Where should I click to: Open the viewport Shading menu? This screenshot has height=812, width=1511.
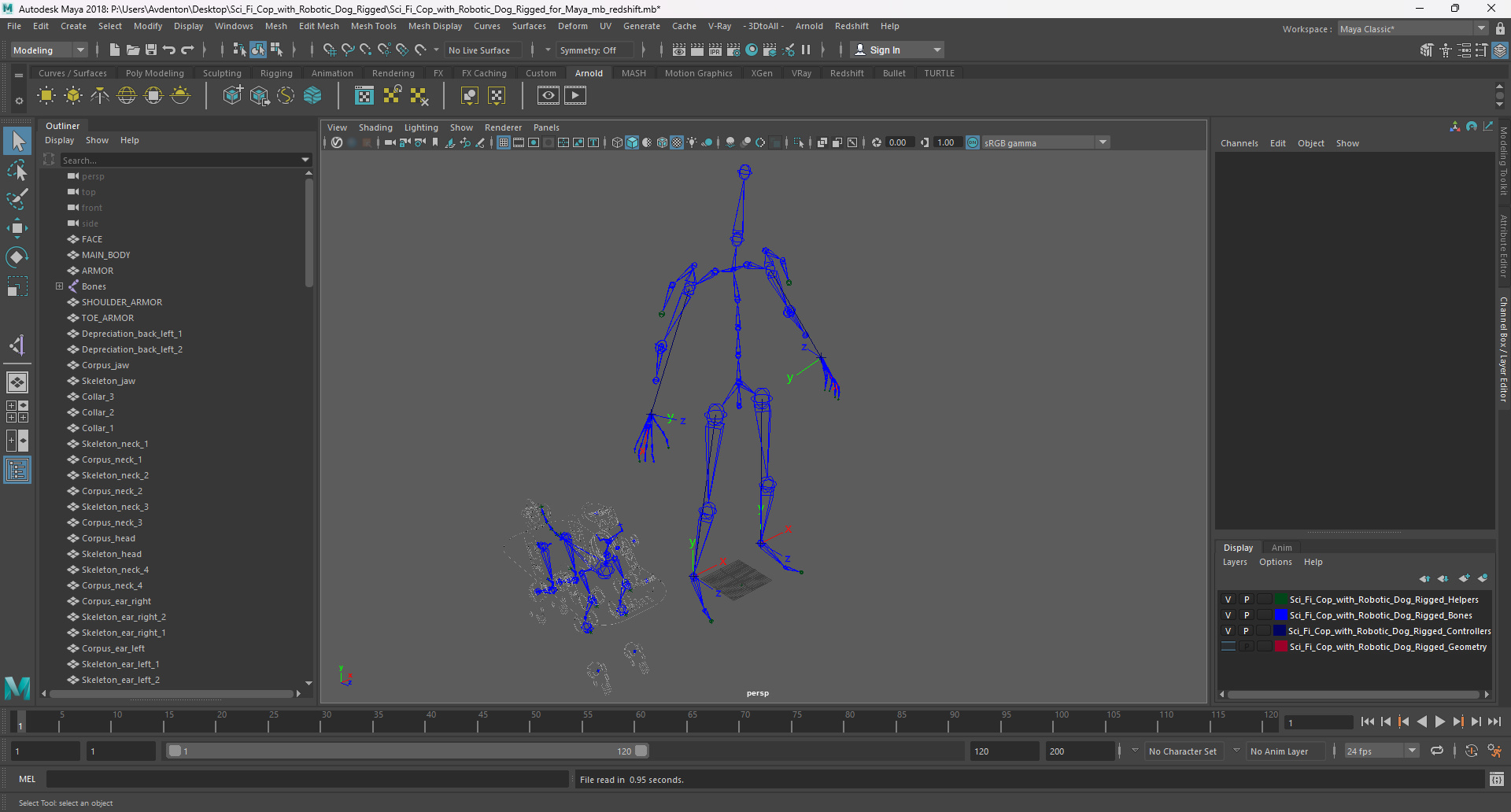pos(375,127)
